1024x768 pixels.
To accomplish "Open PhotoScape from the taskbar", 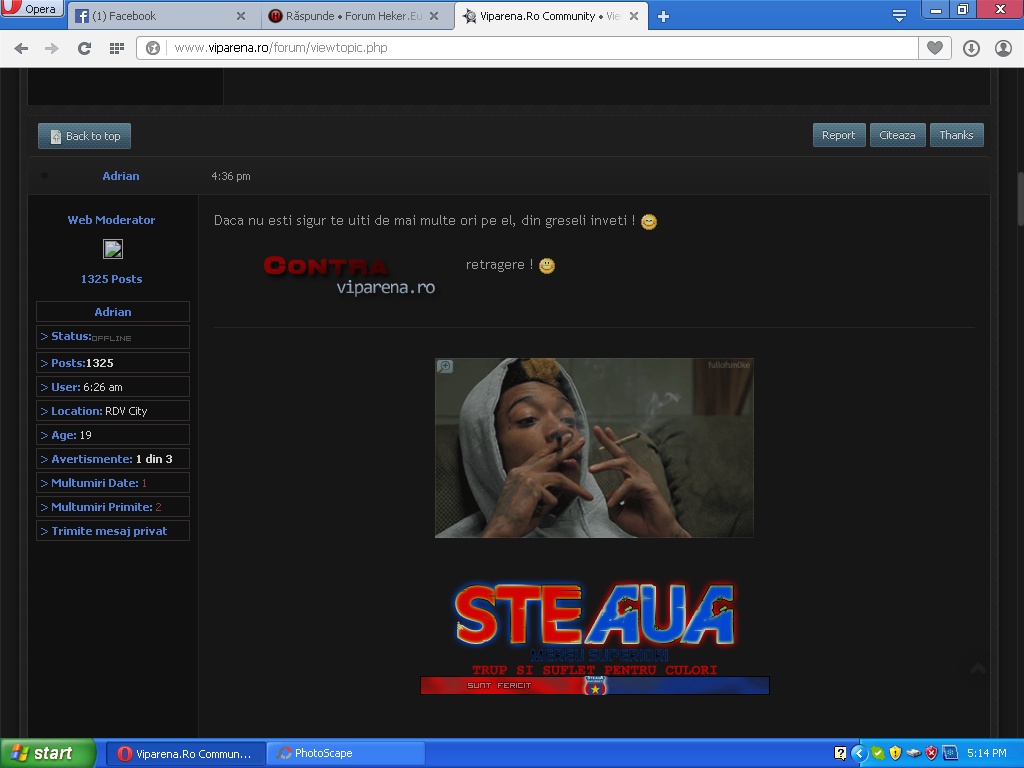I will 346,754.
